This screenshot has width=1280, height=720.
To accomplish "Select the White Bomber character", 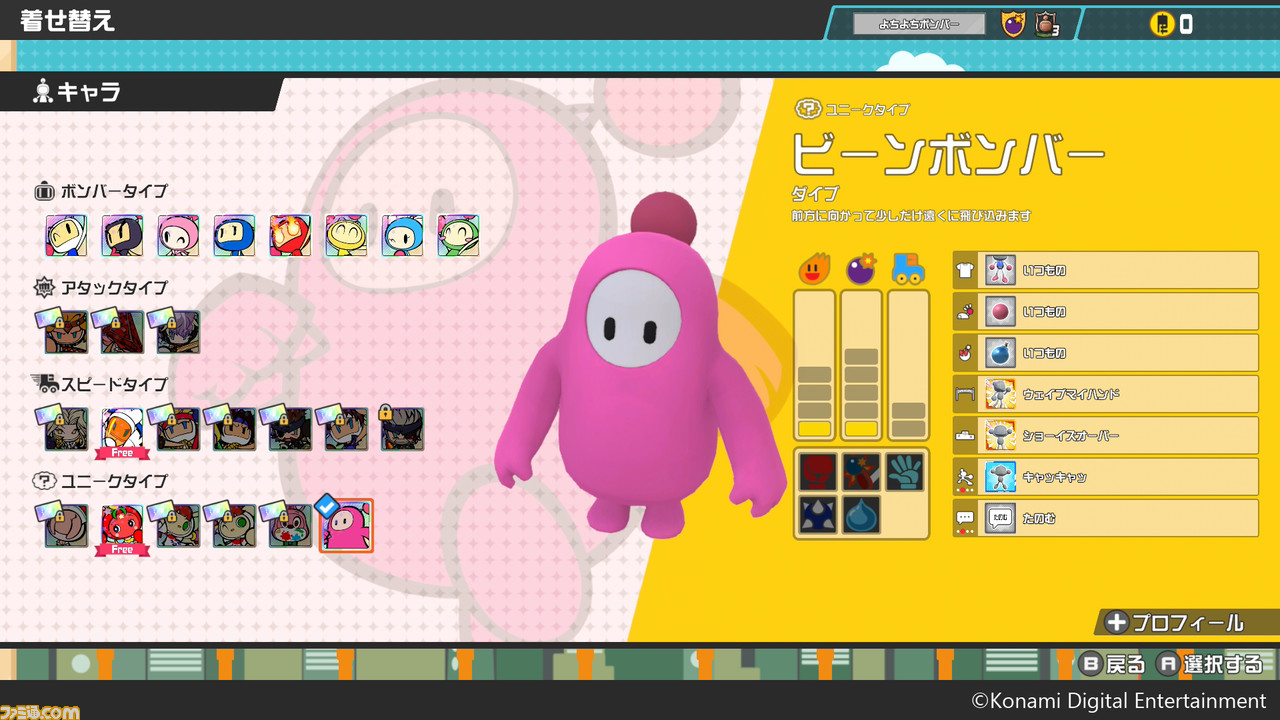I will pyautogui.click(x=66, y=236).
